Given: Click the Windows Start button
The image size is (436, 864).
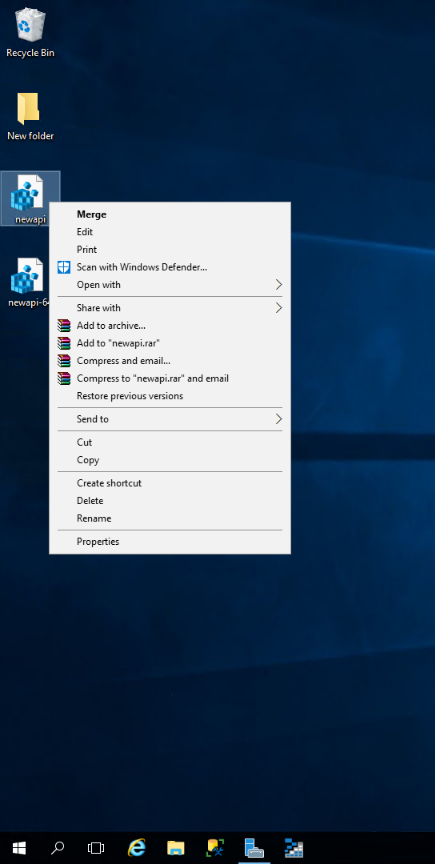Looking at the screenshot, I should coord(19,847).
